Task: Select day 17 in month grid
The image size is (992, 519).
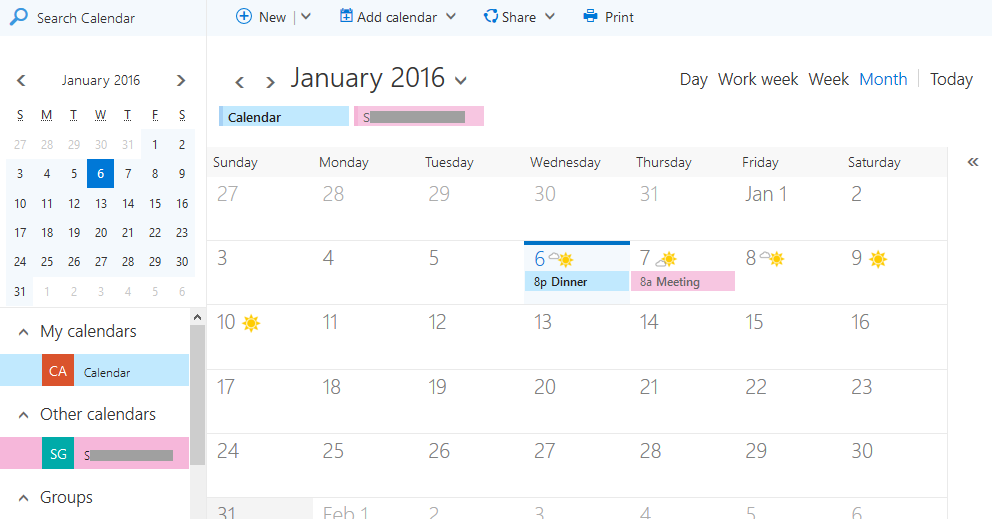Action: (x=260, y=402)
